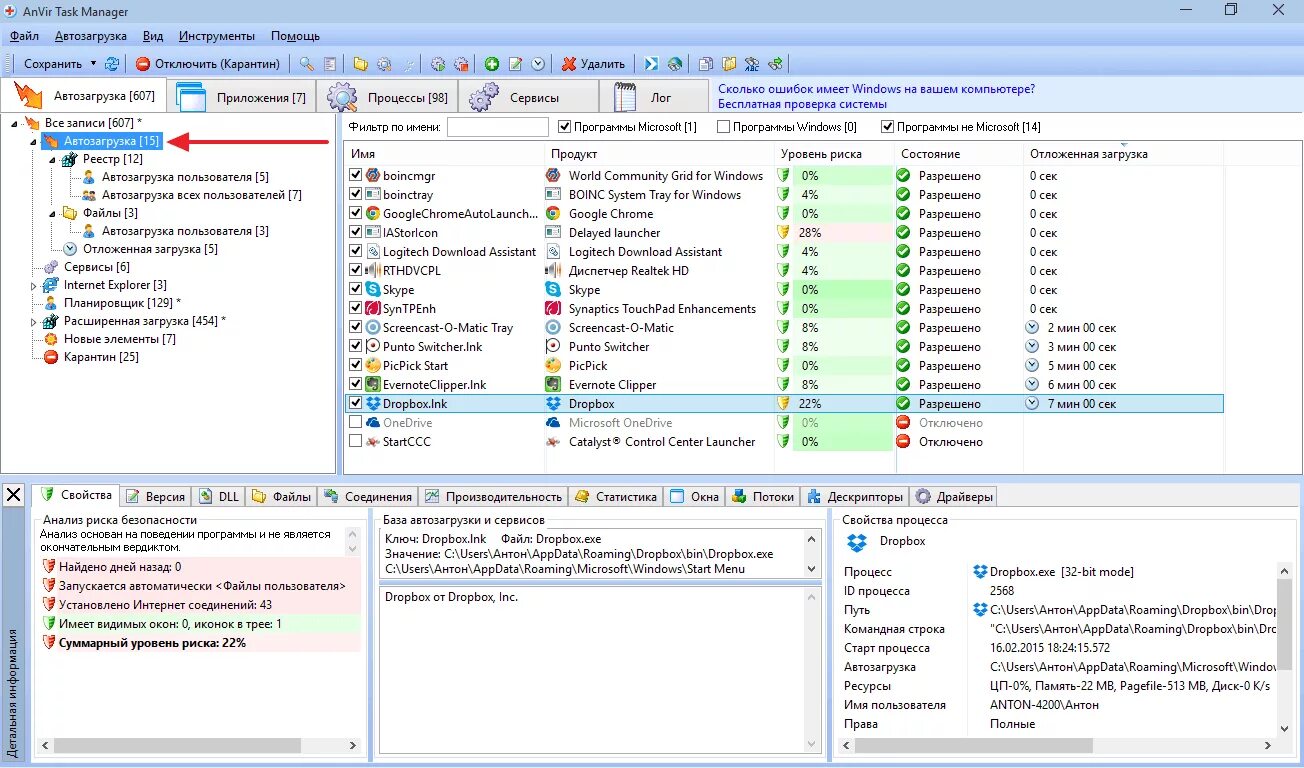
Task: Select Карантин [25] in the tree
Action: pyautogui.click(x=101, y=357)
